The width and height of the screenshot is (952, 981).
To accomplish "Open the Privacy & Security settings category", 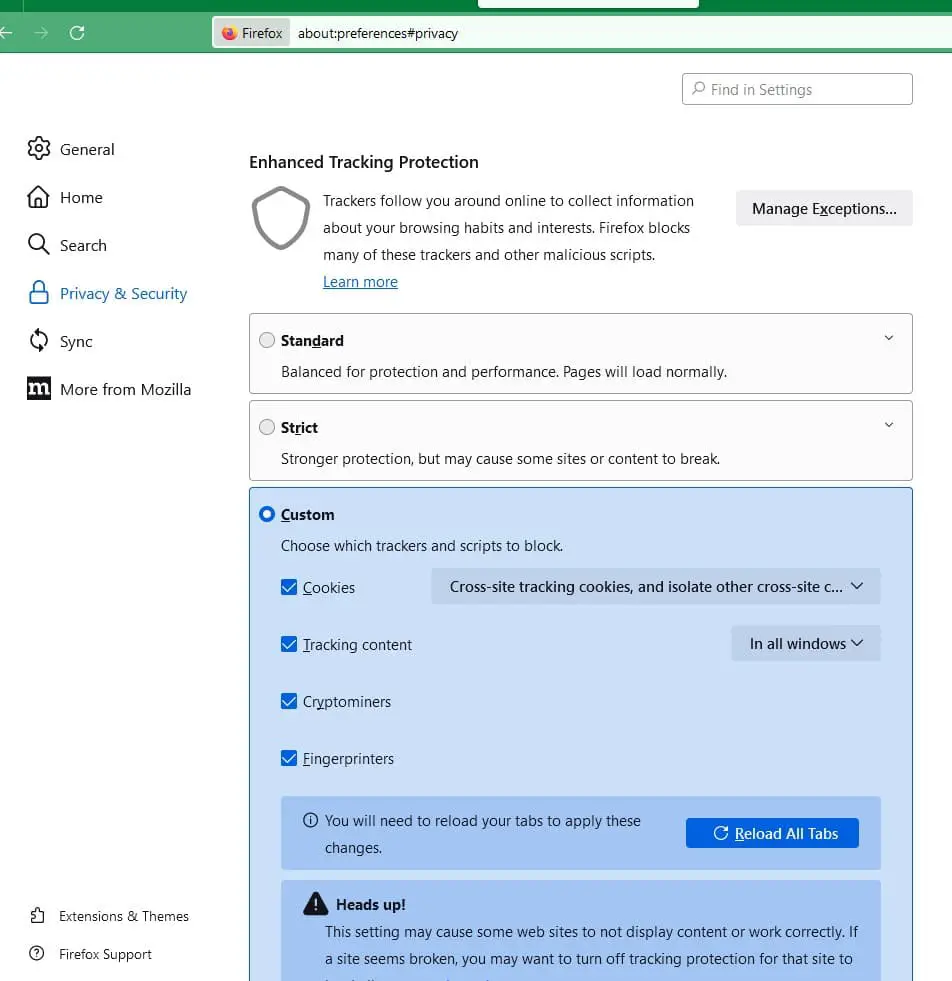I will pyautogui.click(x=123, y=293).
